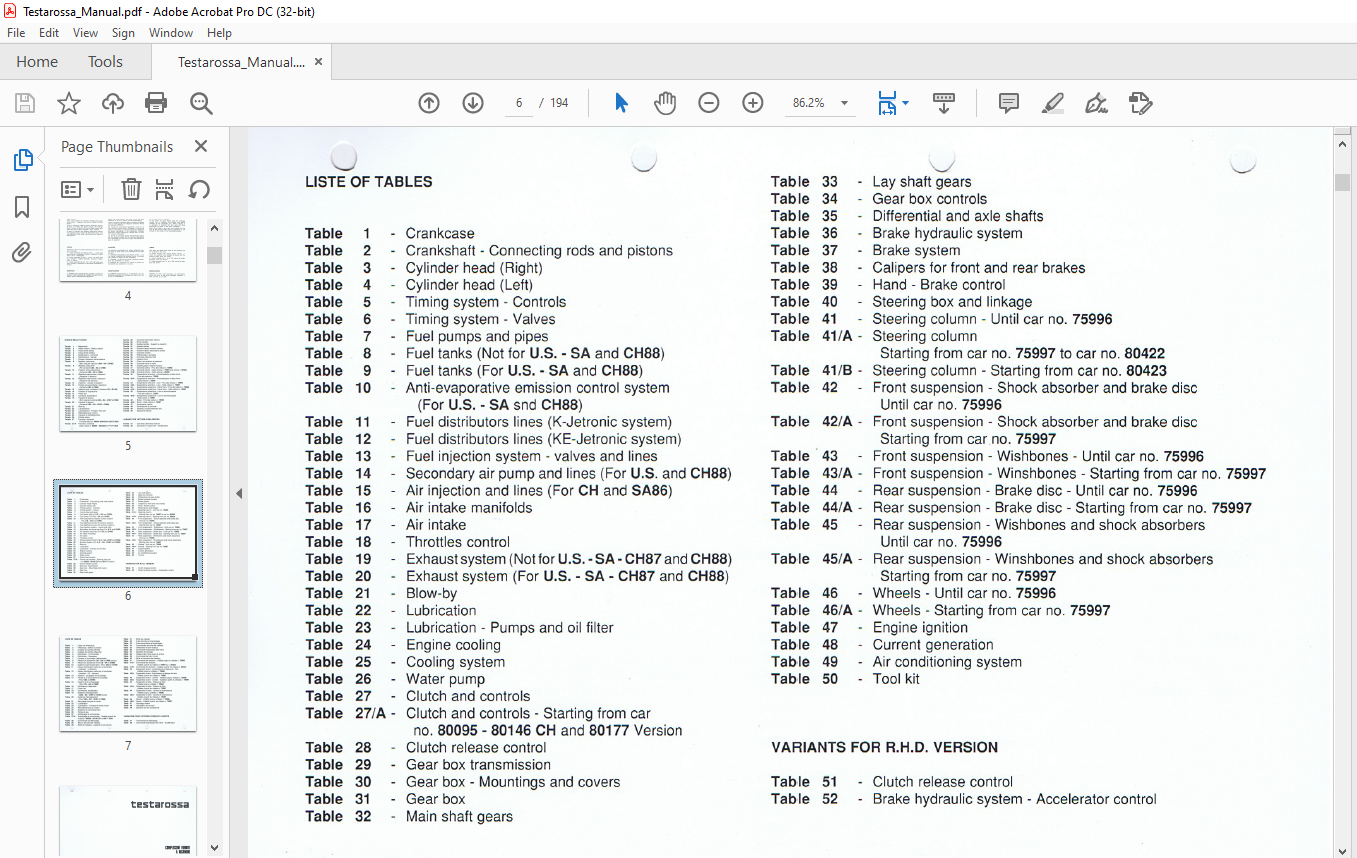Select the Testarossa_Manual document tab
Image resolution: width=1357 pixels, height=858 pixels.
pos(242,62)
